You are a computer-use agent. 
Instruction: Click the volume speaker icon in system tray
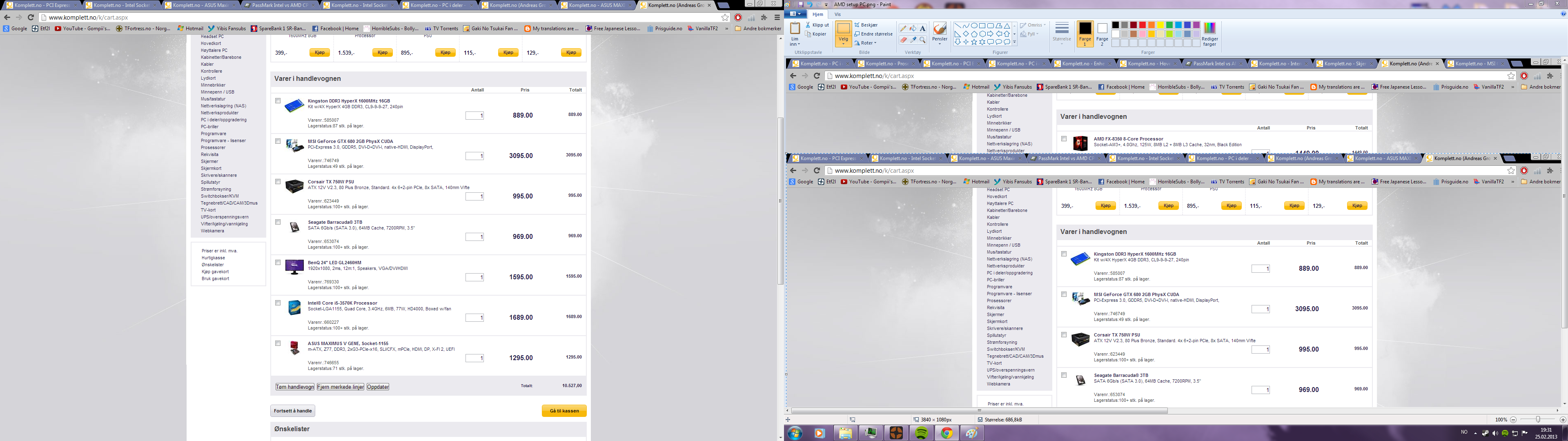(x=1496, y=433)
